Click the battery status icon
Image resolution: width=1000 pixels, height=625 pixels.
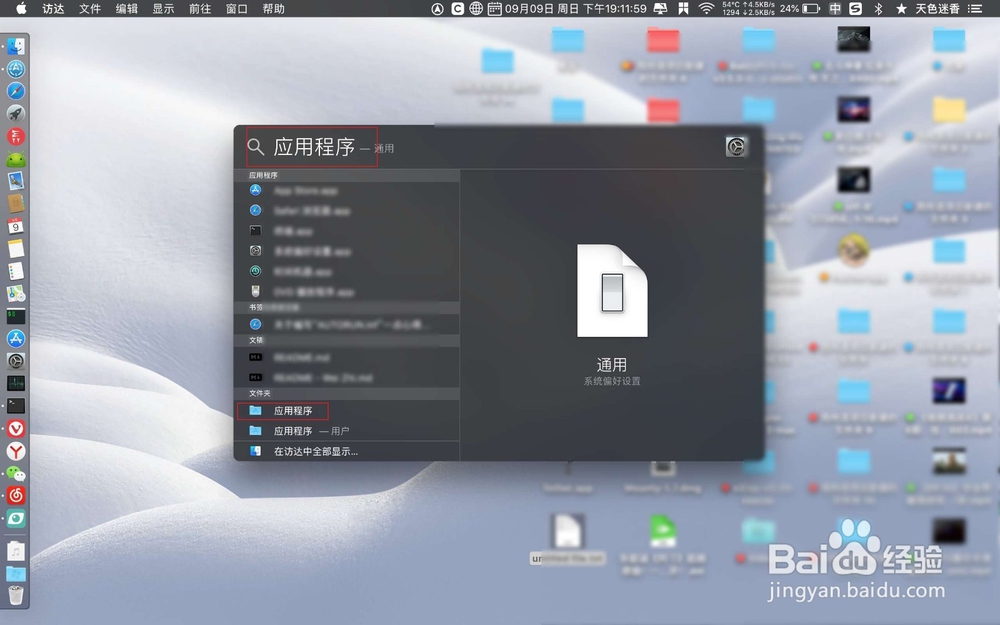coord(811,8)
